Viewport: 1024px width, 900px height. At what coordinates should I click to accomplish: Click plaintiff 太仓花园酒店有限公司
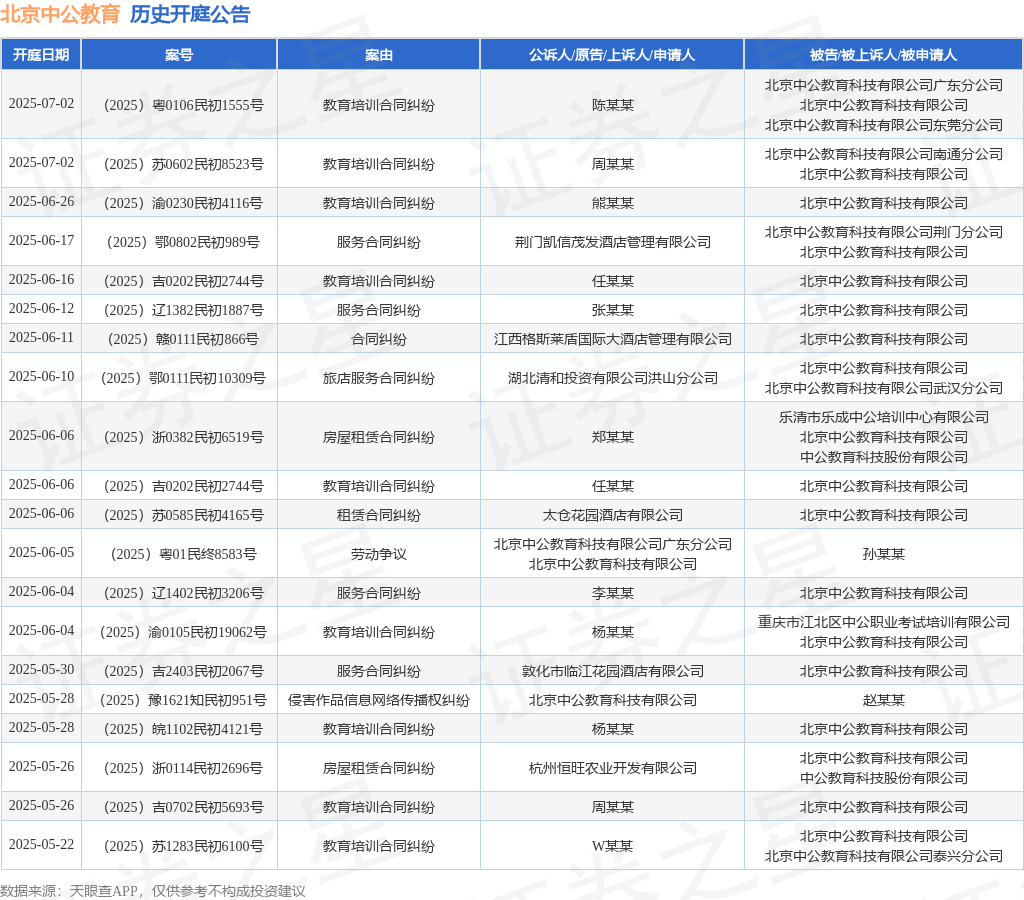613,515
